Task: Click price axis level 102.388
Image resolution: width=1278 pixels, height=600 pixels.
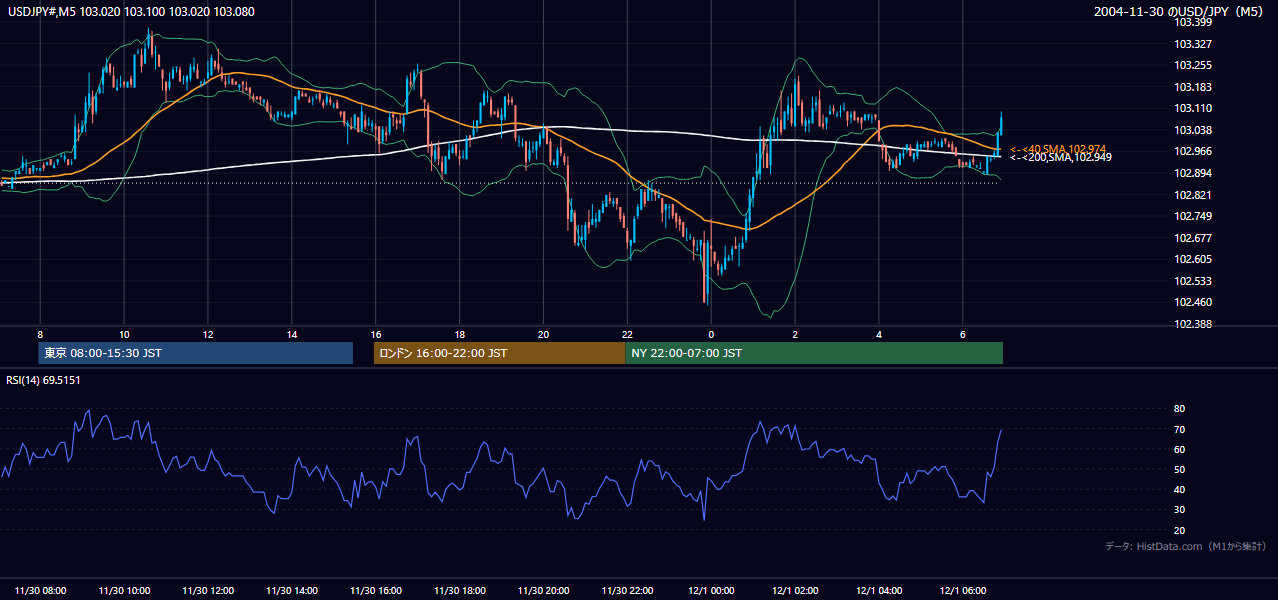Action: (1192, 324)
